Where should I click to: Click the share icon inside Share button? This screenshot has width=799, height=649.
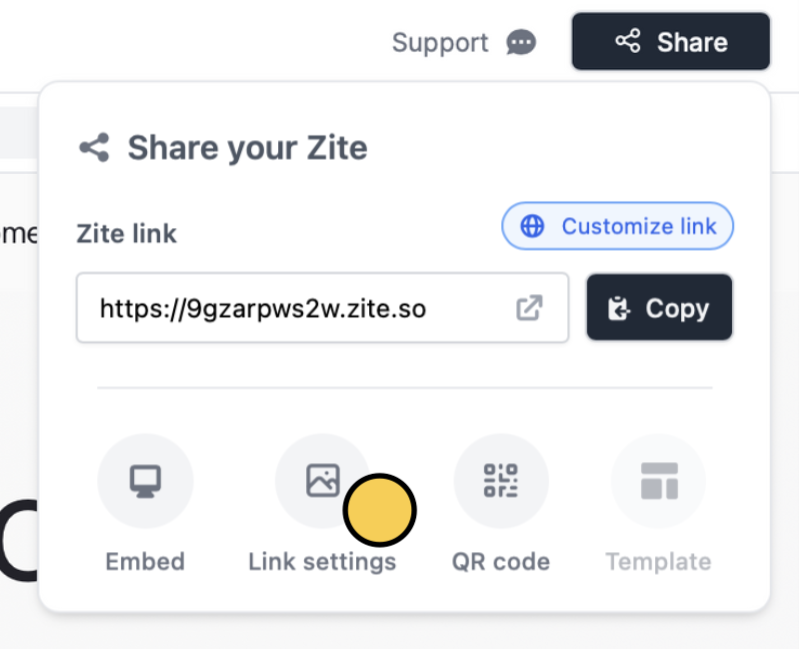pyautogui.click(x=628, y=41)
